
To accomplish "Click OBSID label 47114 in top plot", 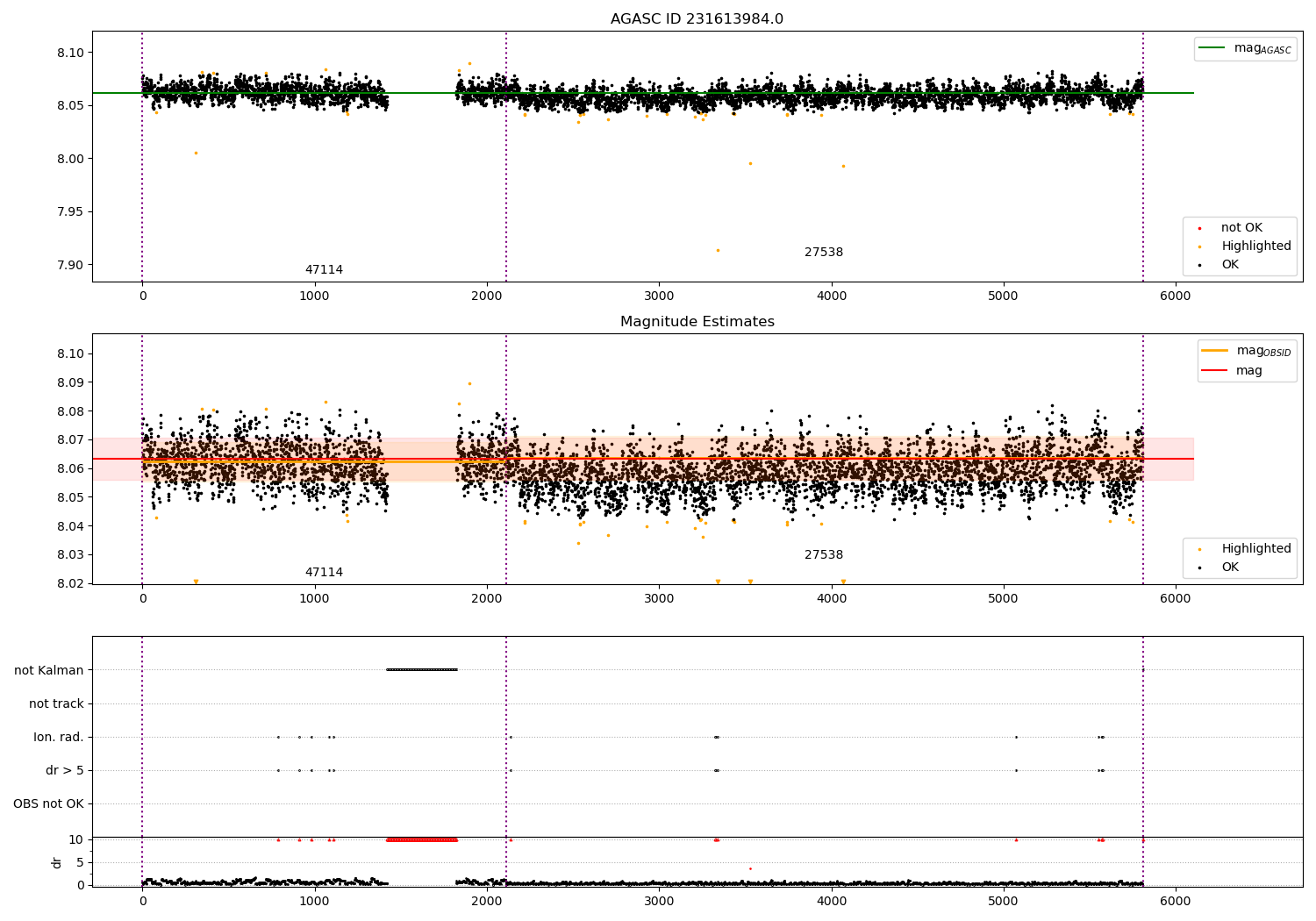I will click(x=324, y=270).
